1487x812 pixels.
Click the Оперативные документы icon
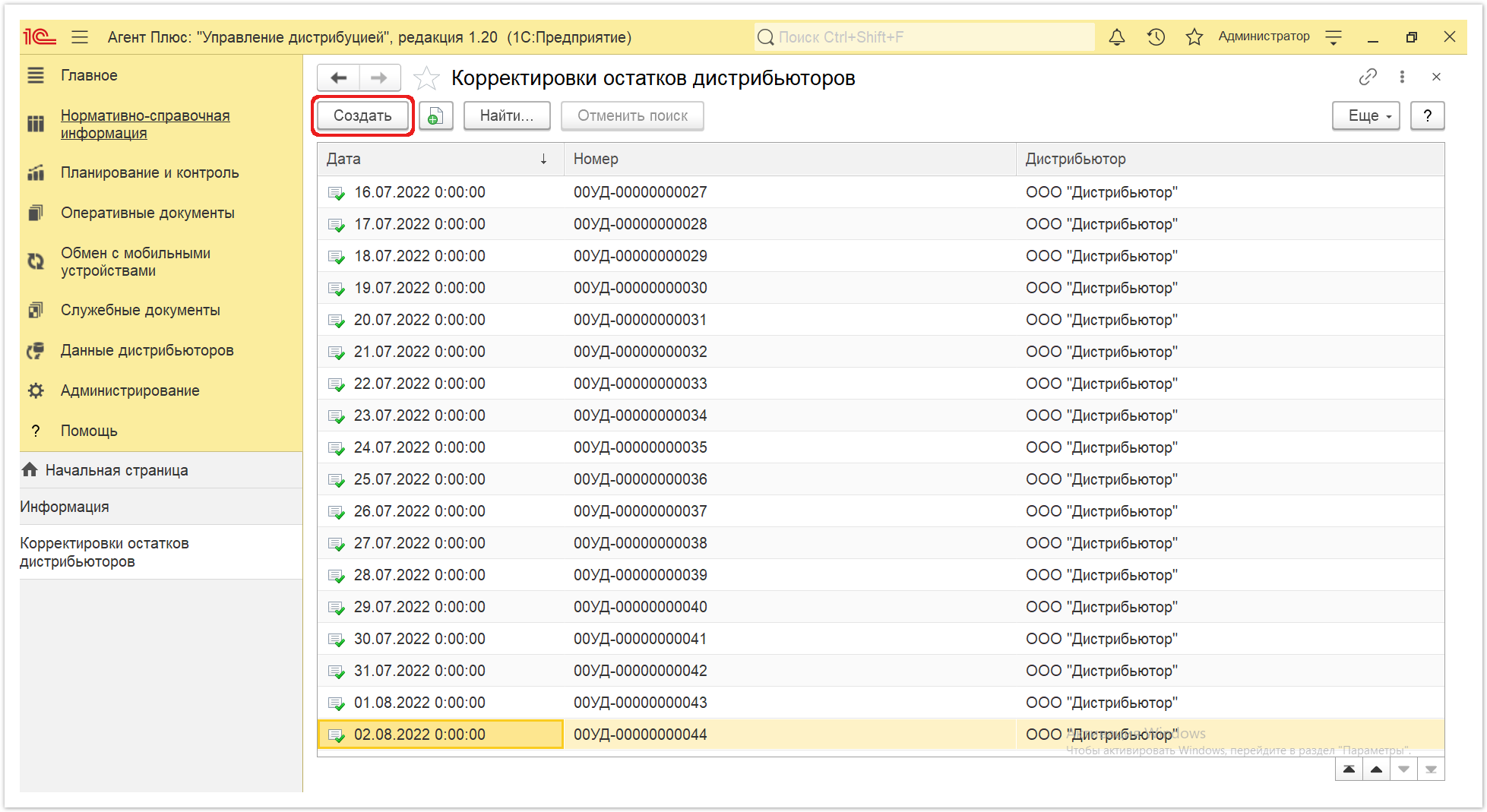36,213
